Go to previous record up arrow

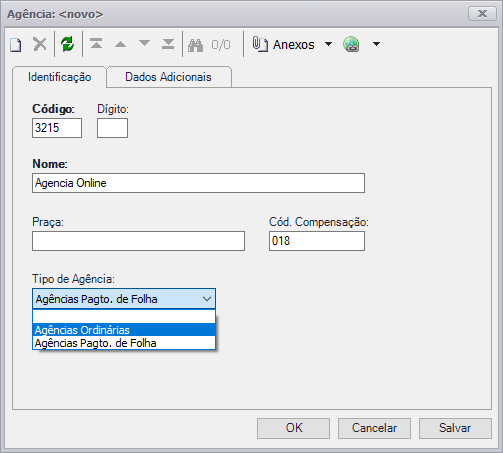tap(121, 44)
